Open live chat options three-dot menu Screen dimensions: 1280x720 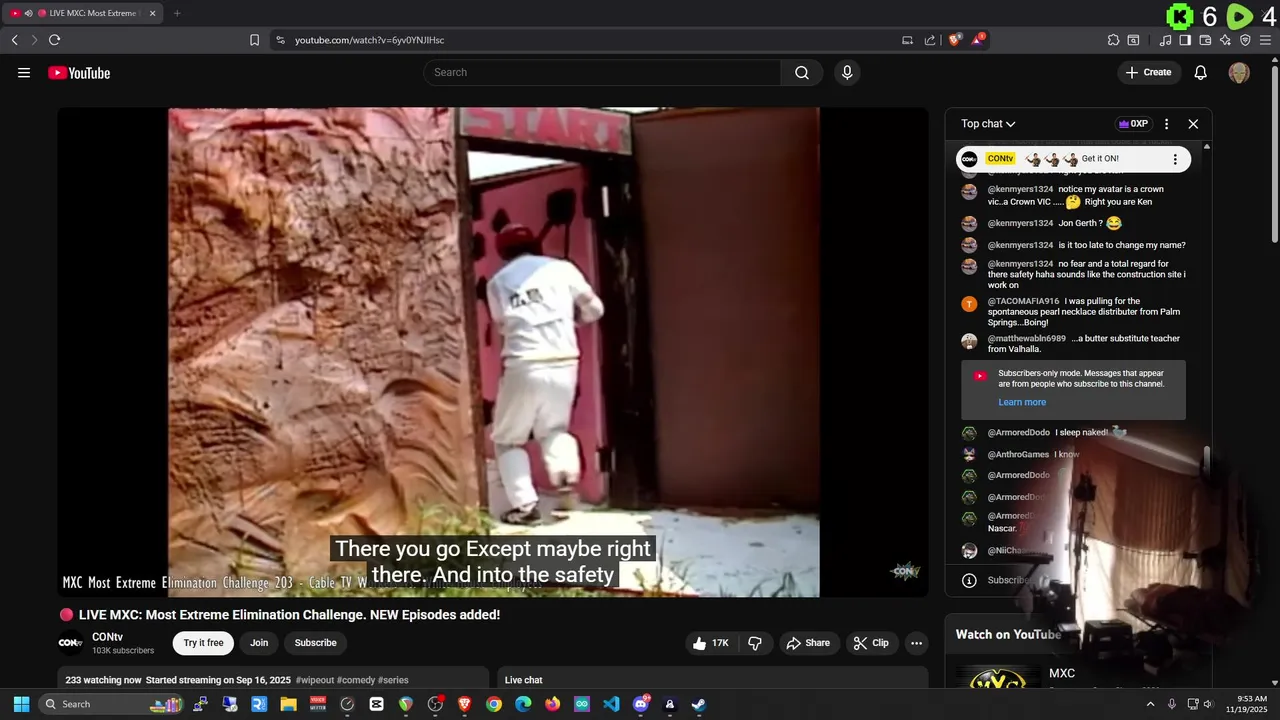(x=1166, y=124)
